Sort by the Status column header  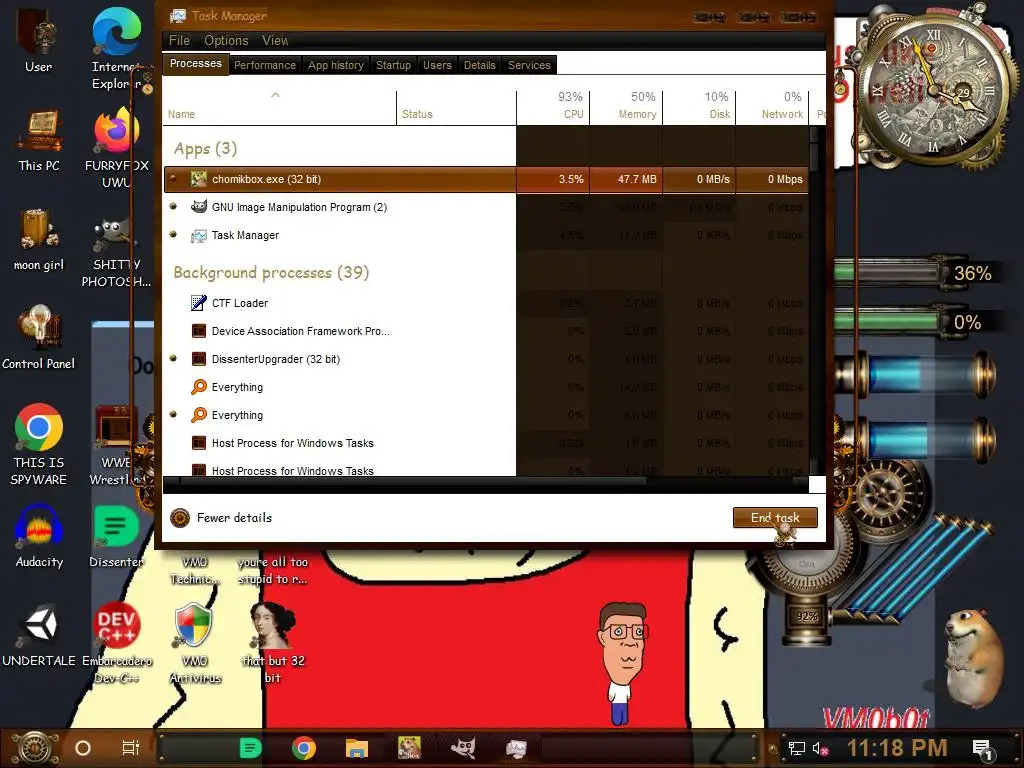tap(456, 107)
